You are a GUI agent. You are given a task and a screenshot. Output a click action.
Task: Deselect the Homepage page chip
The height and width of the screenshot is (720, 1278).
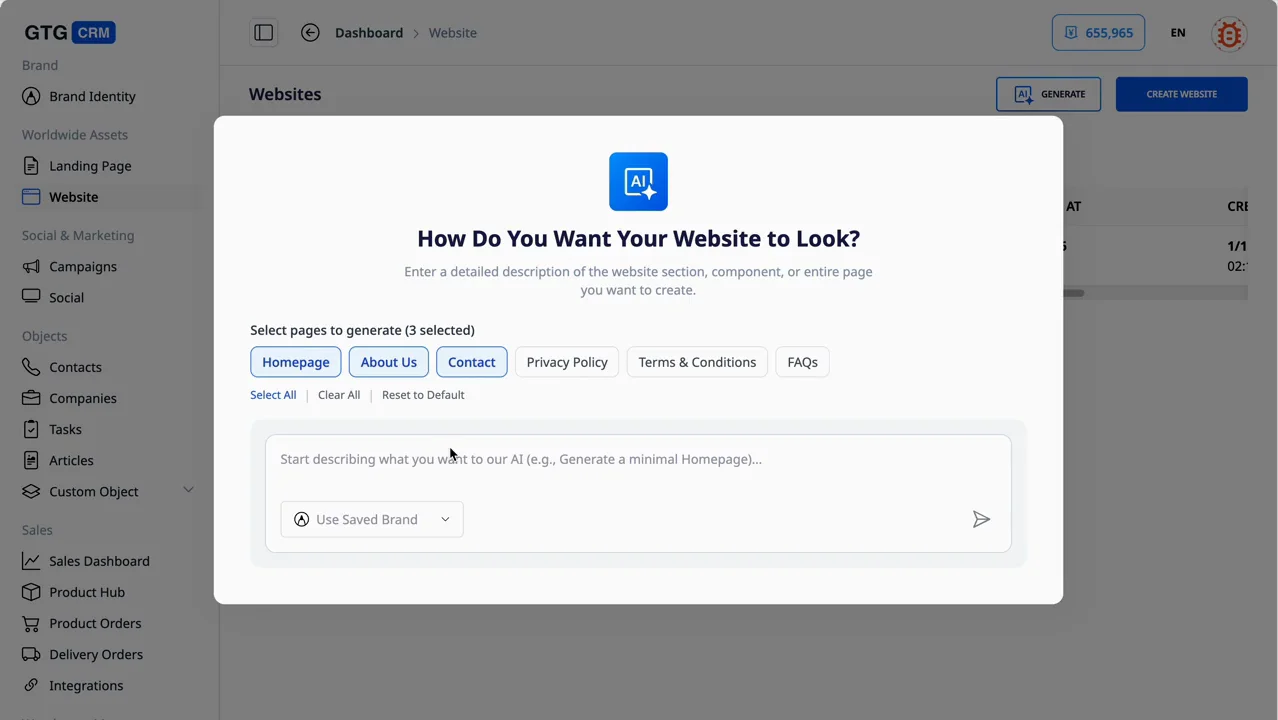pyautogui.click(x=295, y=362)
